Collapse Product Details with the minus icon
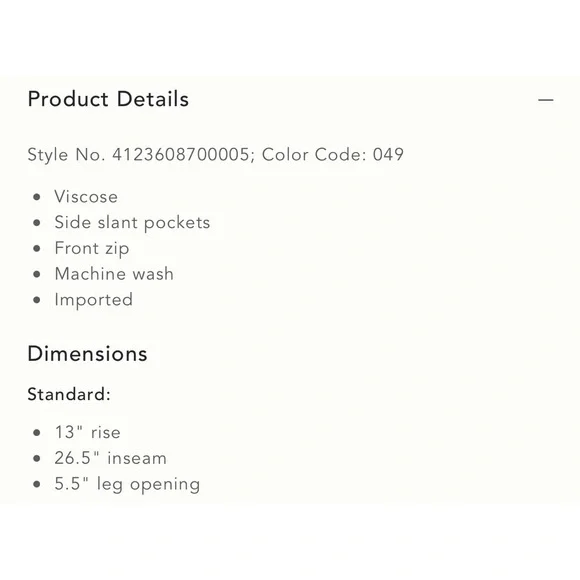 pos(546,100)
